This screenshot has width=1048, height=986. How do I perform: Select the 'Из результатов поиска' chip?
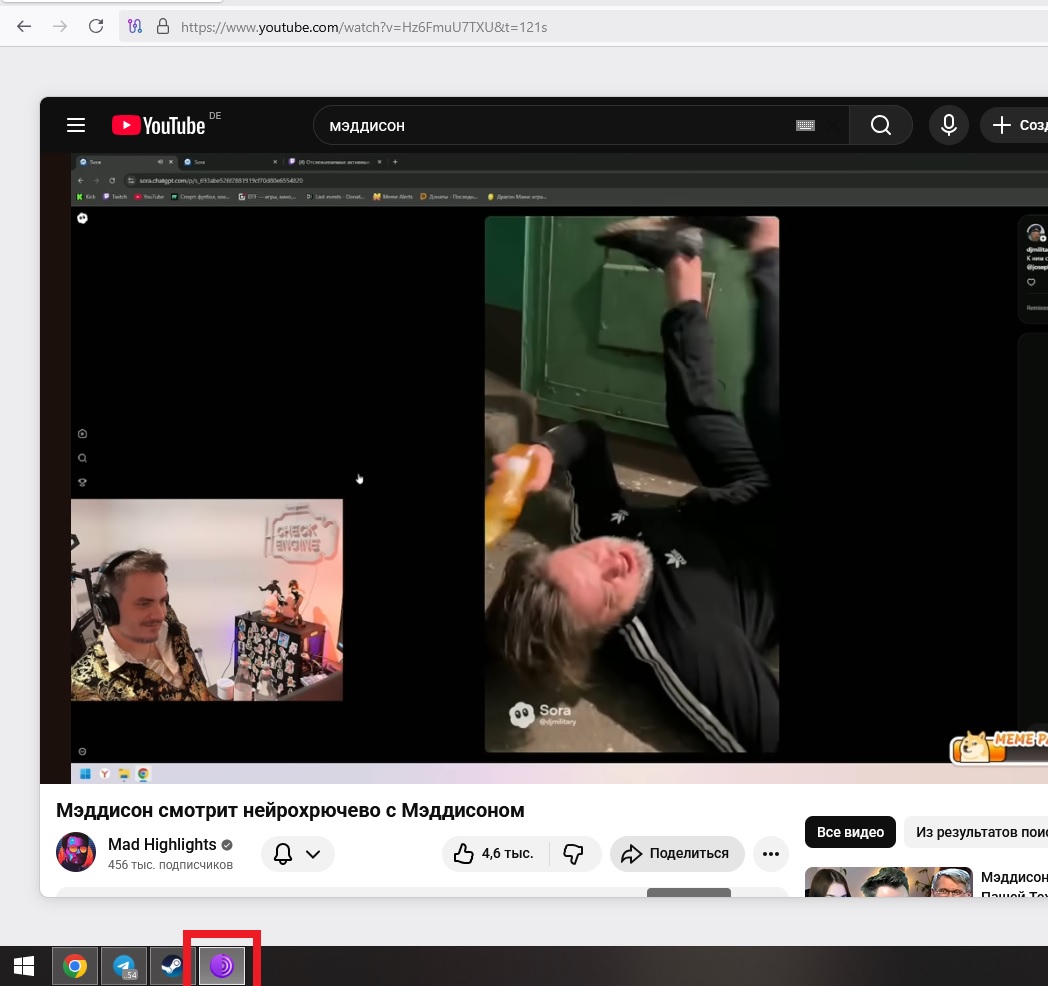tap(976, 832)
